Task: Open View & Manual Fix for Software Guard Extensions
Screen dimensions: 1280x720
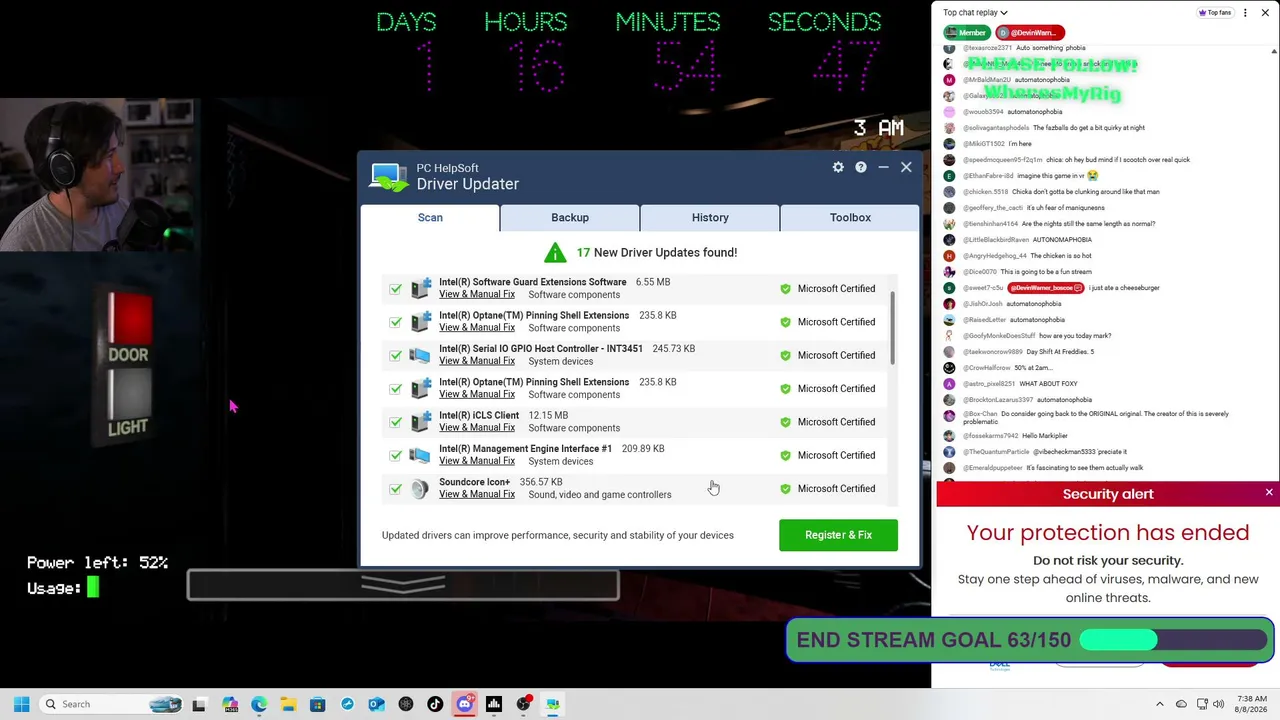Action: 477,294
